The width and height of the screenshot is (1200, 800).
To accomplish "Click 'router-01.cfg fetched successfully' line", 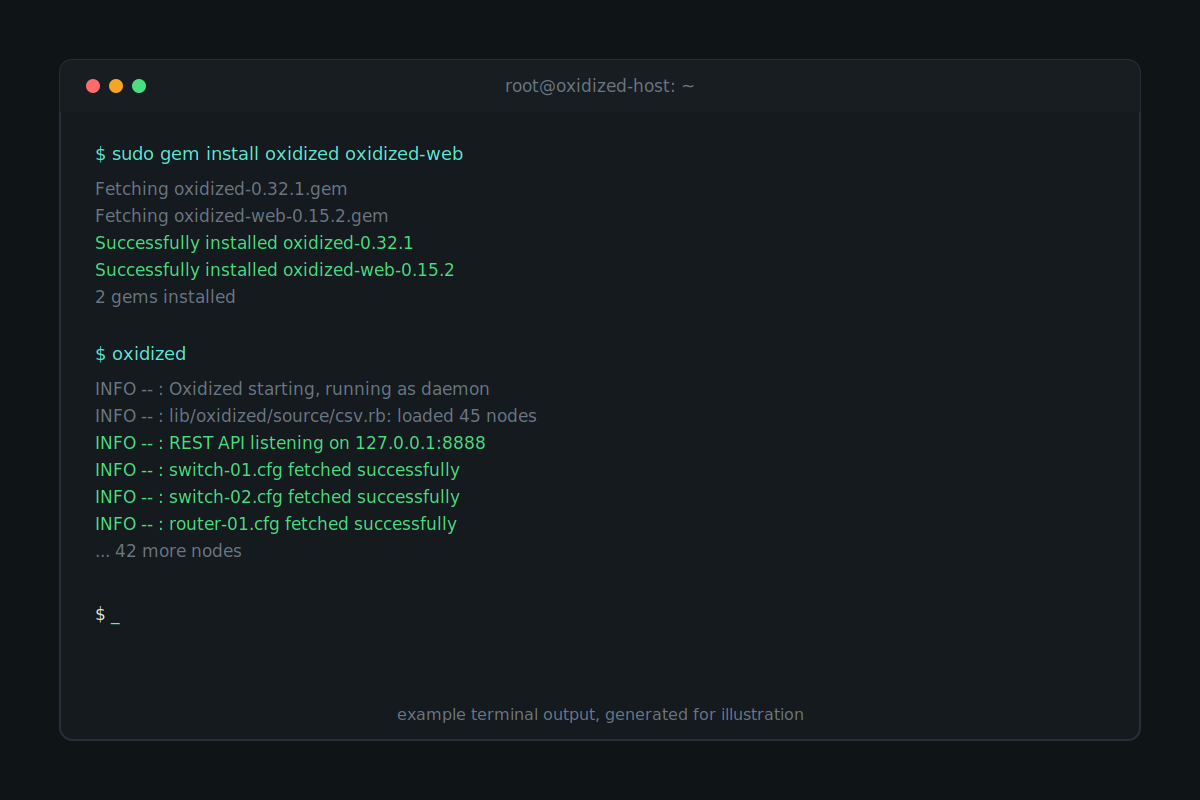I will [x=276, y=524].
